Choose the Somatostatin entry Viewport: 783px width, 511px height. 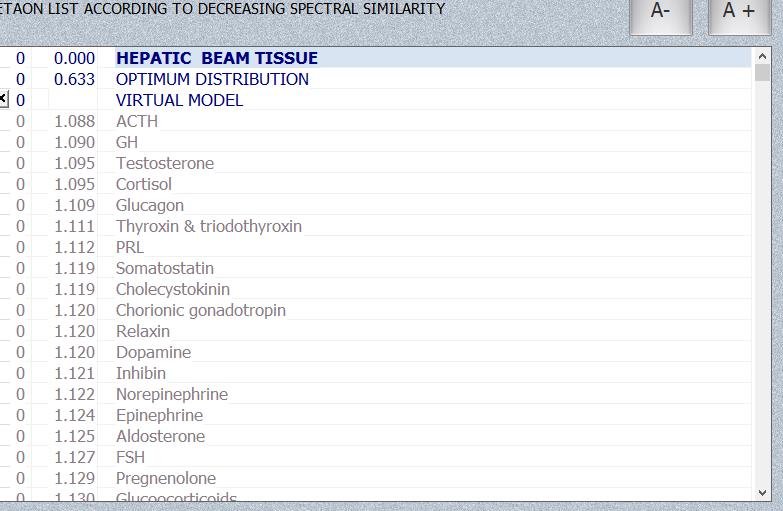point(165,268)
